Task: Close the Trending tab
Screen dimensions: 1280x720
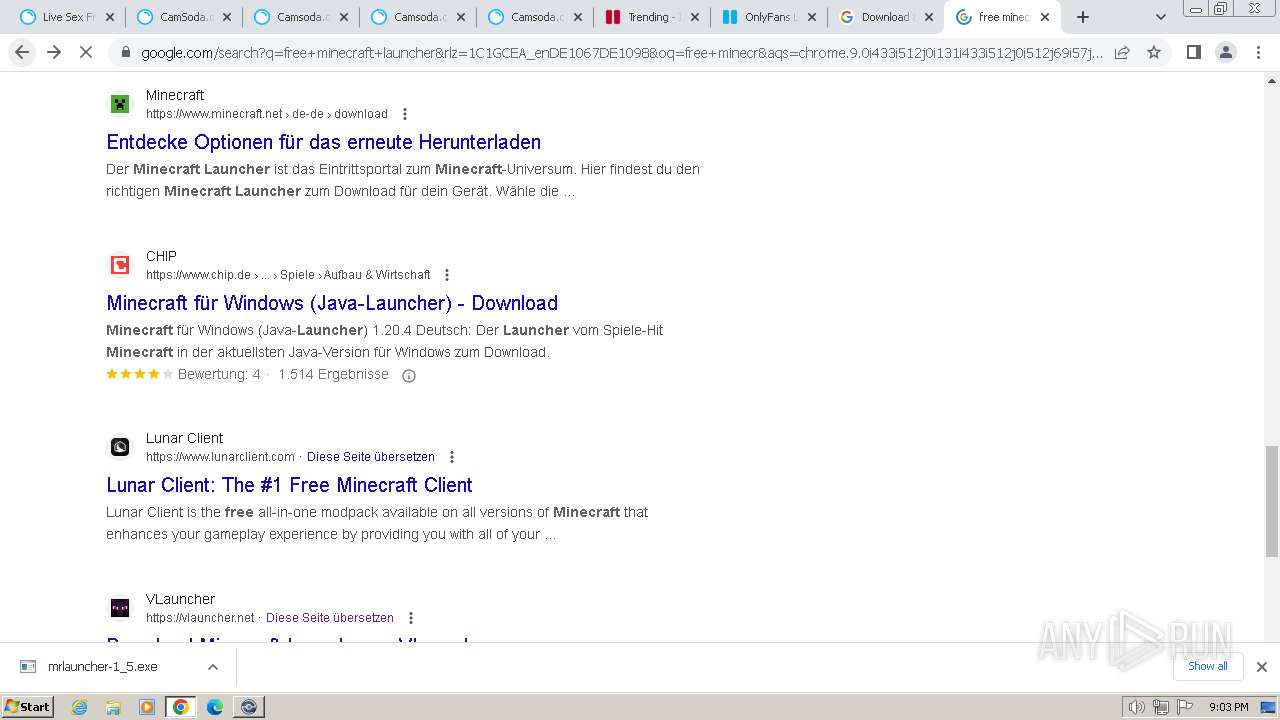Action: (x=693, y=17)
